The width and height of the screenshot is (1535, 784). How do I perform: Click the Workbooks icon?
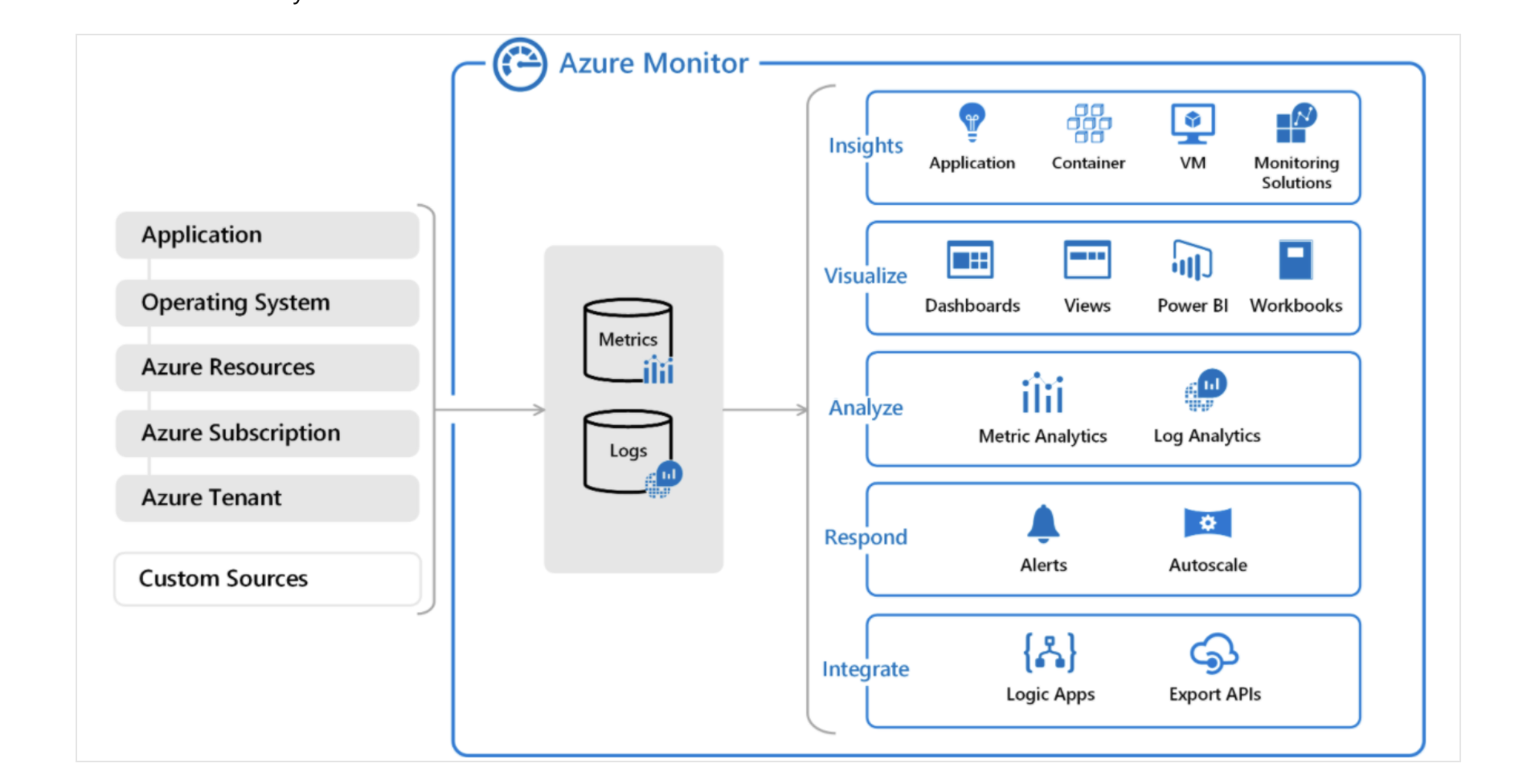1296,259
